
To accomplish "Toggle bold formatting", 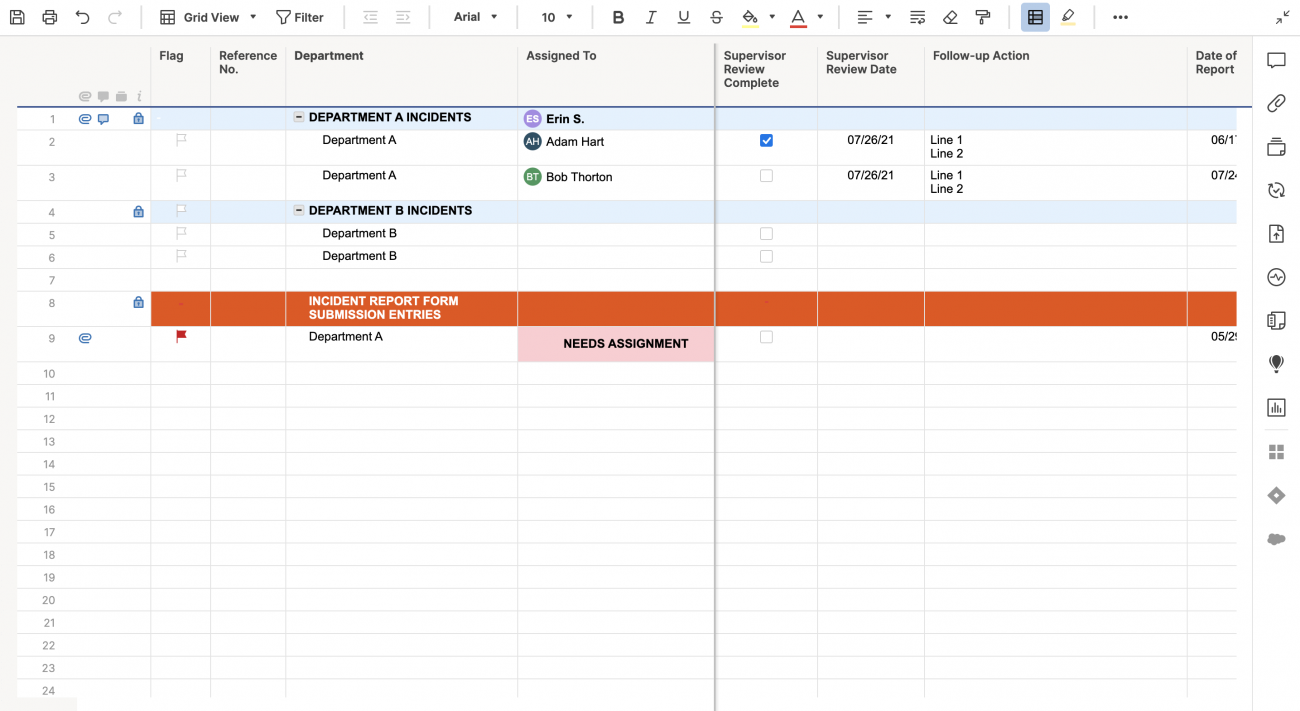I will point(618,17).
